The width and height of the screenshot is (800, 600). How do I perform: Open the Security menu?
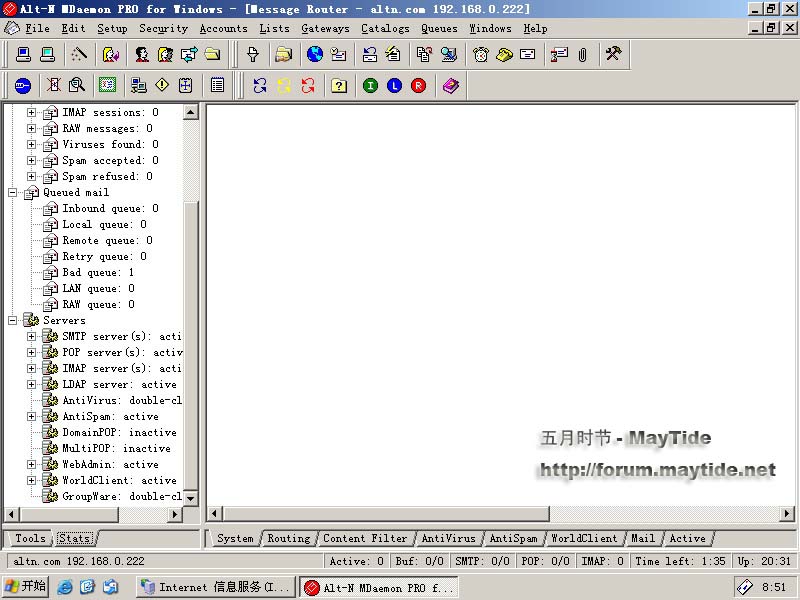[x=163, y=29]
